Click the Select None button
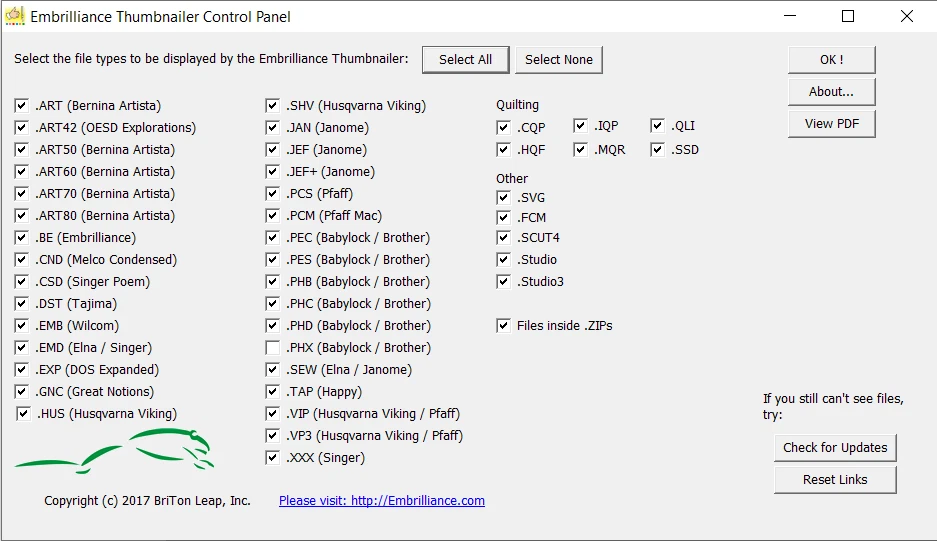Image resolution: width=937 pixels, height=541 pixels. point(559,60)
